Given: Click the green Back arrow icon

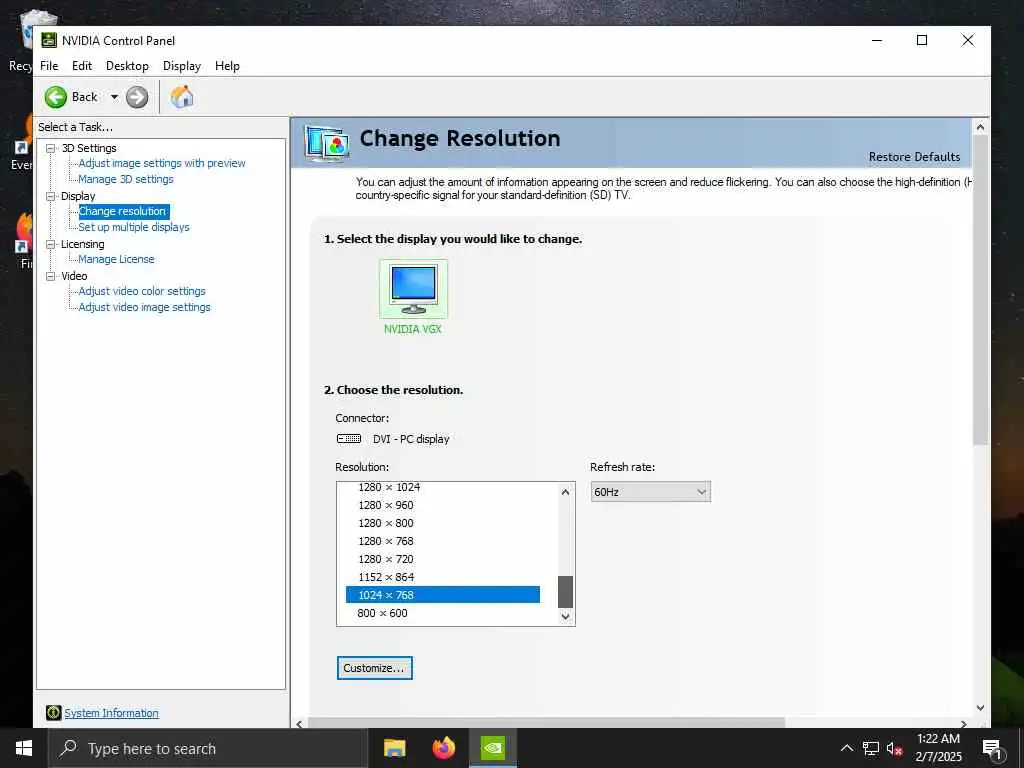Looking at the screenshot, I should point(56,97).
